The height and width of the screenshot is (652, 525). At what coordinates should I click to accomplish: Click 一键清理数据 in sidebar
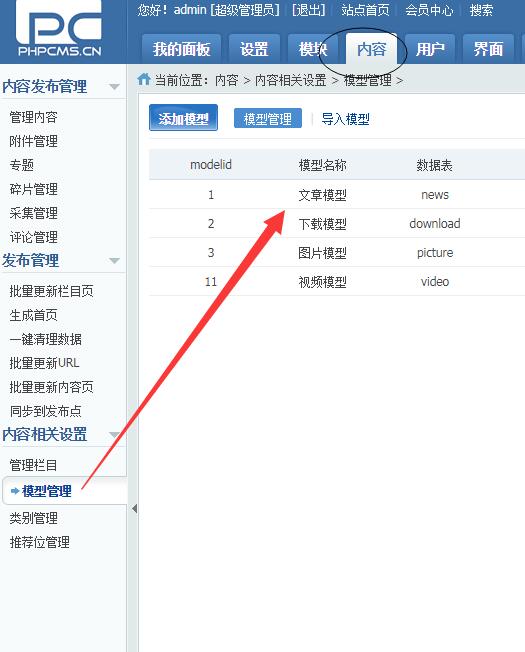[45, 339]
